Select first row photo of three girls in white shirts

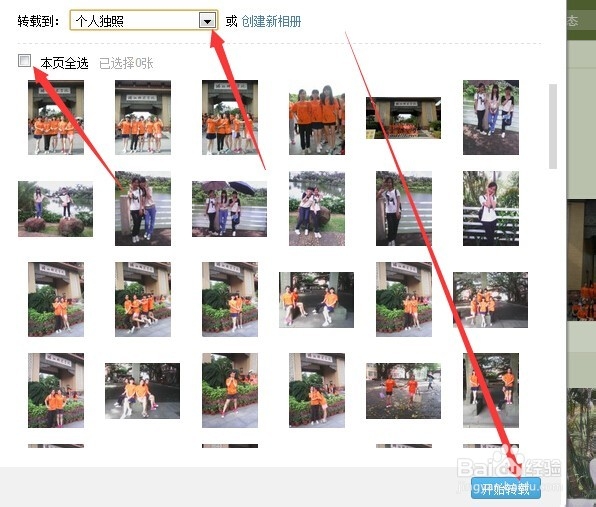pyautogui.click(x=491, y=117)
